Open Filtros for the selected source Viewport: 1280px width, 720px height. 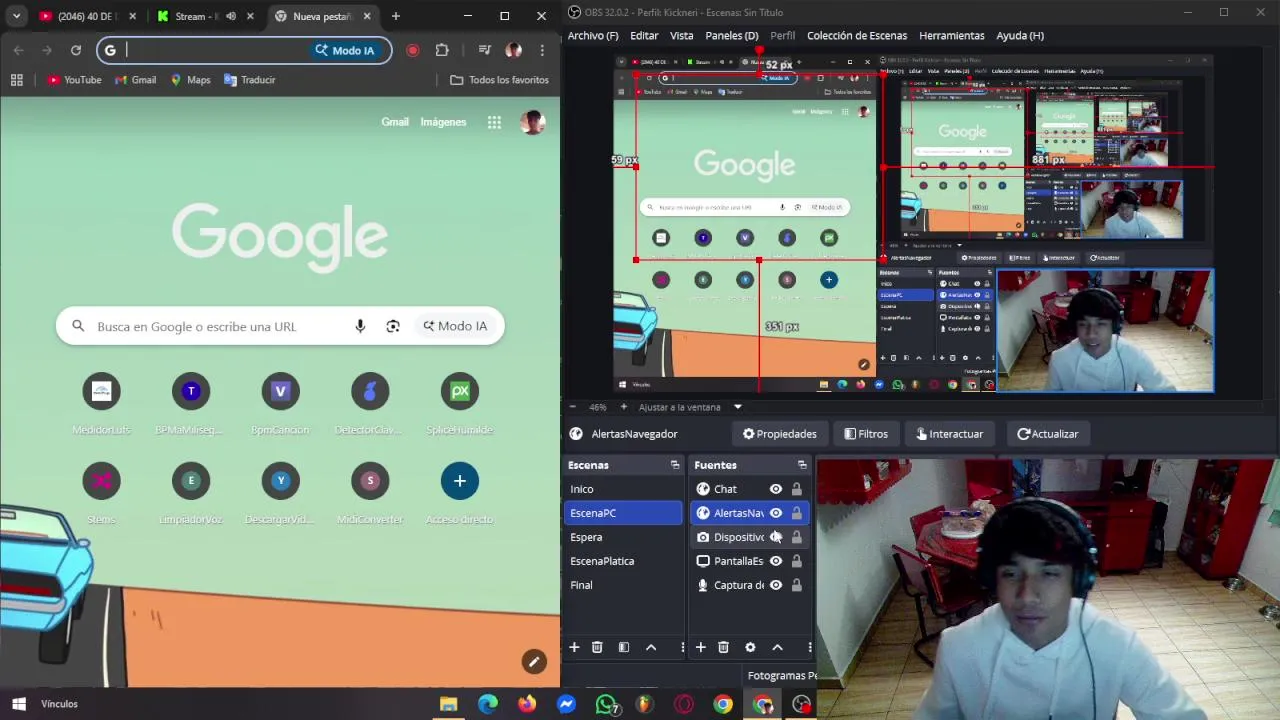click(x=865, y=434)
